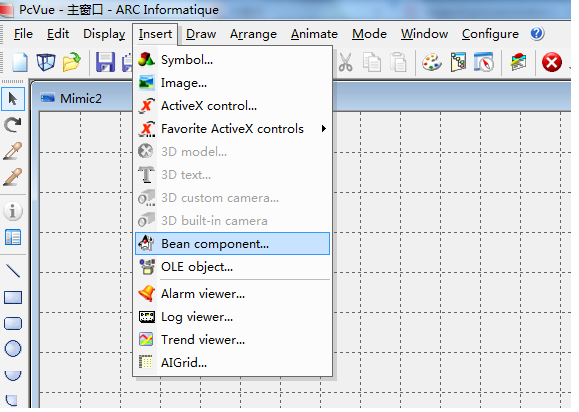This screenshot has height=412, width=579.
Task: Select Alarm viewer menu entry
Action: click(x=233, y=294)
